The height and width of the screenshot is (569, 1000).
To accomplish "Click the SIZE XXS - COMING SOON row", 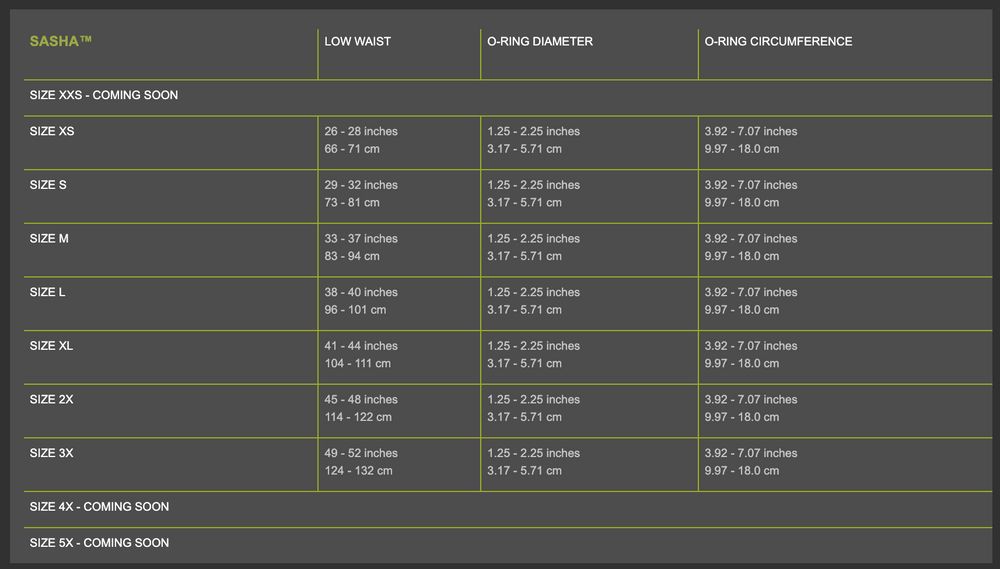I will coord(104,95).
